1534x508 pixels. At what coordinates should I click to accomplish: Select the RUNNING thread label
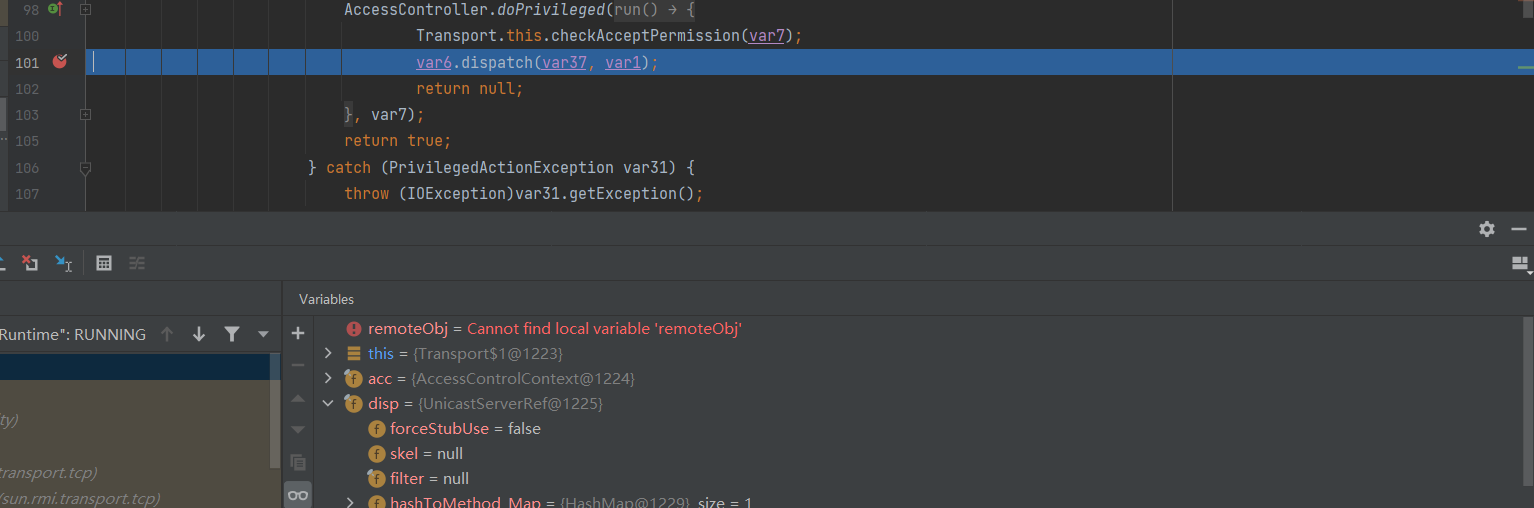point(72,334)
